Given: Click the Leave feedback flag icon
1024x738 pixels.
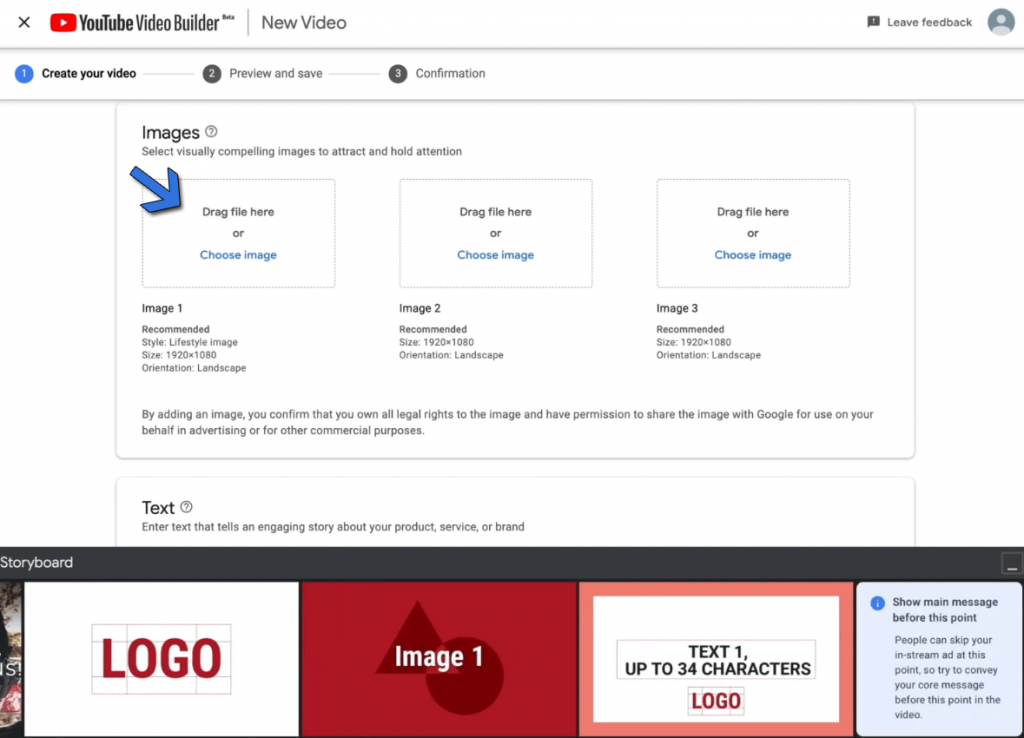Looking at the screenshot, I should [873, 22].
